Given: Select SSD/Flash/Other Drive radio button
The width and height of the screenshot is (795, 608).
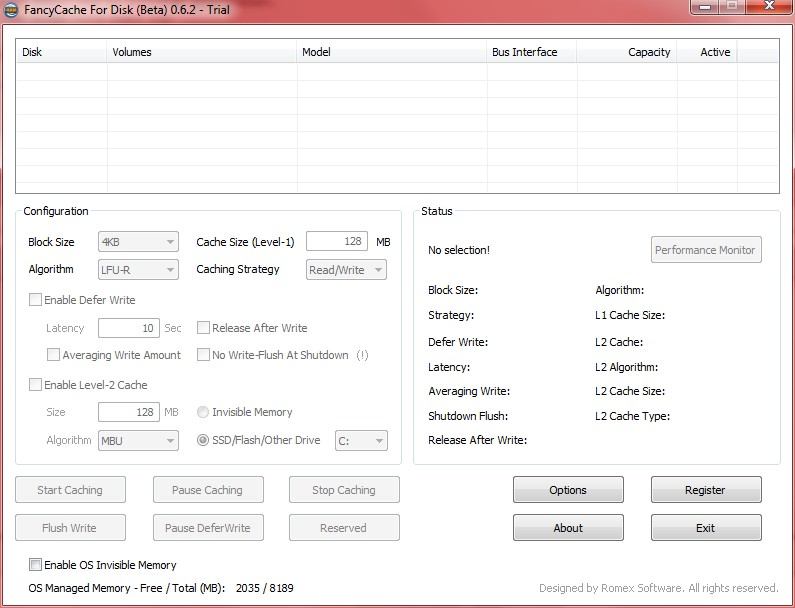Looking at the screenshot, I should pyautogui.click(x=202, y=440).
